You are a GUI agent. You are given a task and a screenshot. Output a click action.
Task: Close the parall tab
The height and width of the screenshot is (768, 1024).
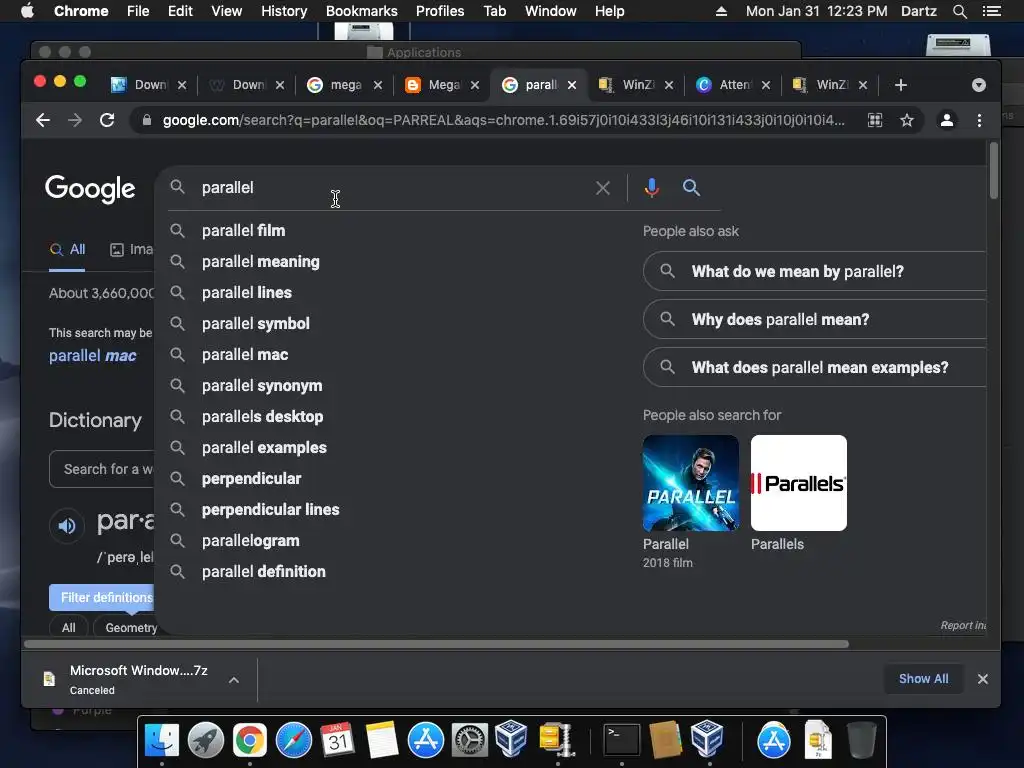click(571, 85)
